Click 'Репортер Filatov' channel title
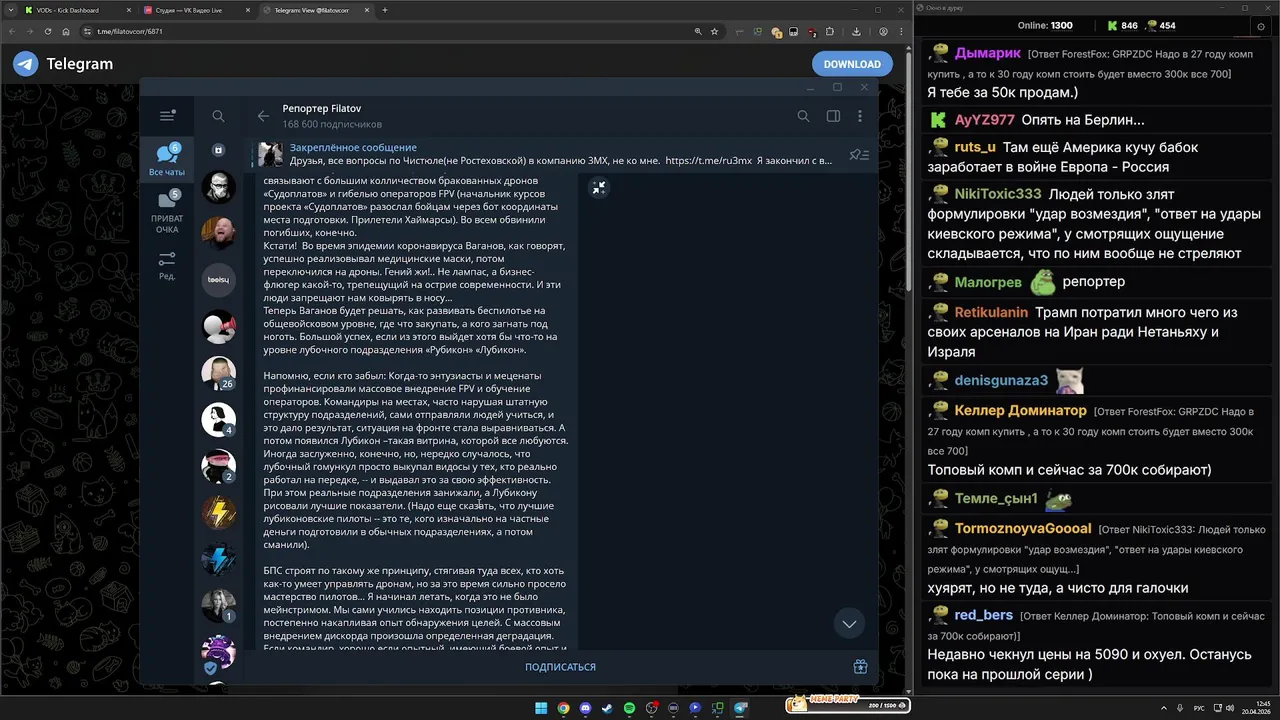 tap(321, 108)
